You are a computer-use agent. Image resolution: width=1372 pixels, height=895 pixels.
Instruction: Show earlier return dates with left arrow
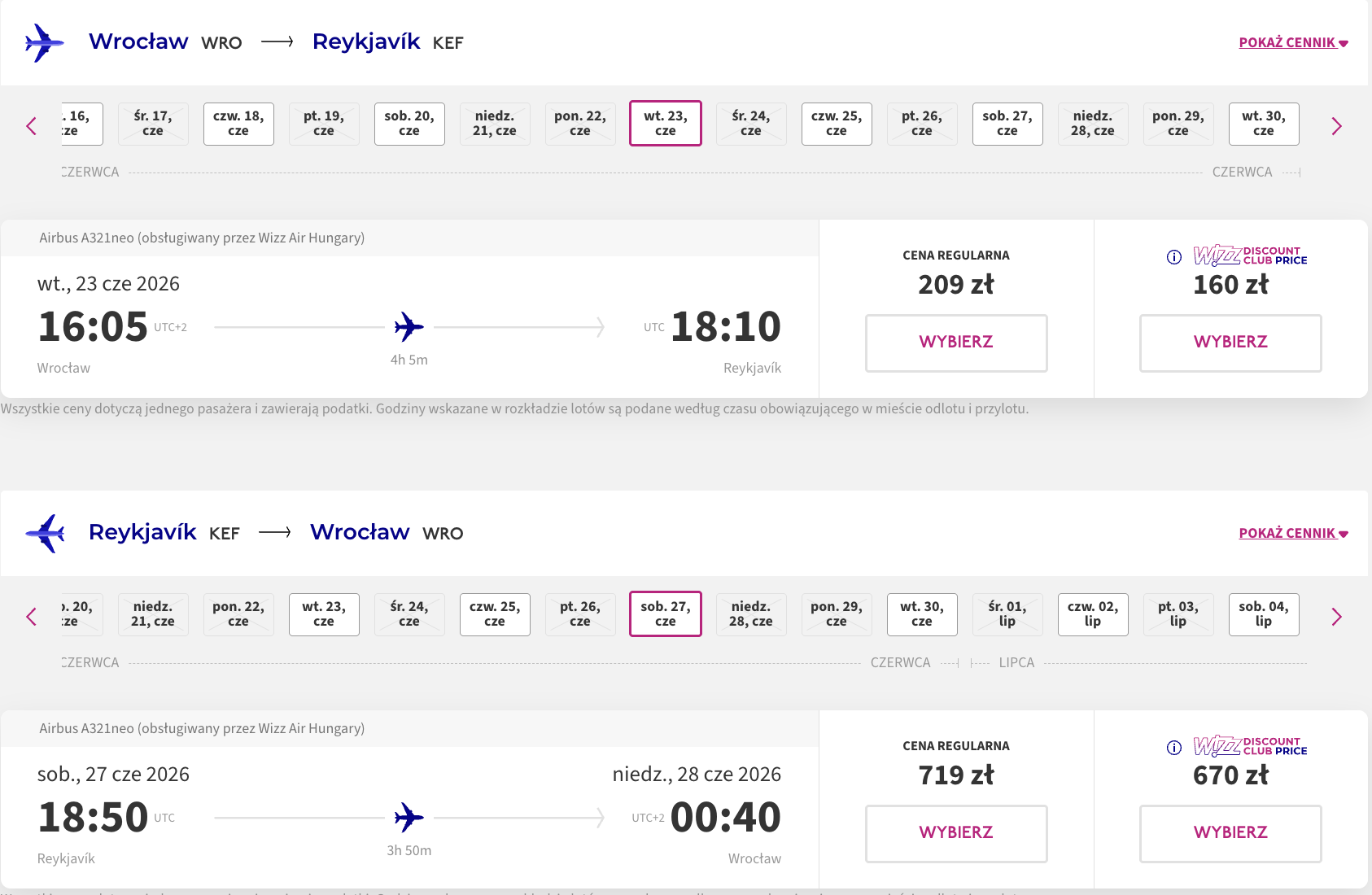[32, 617]
